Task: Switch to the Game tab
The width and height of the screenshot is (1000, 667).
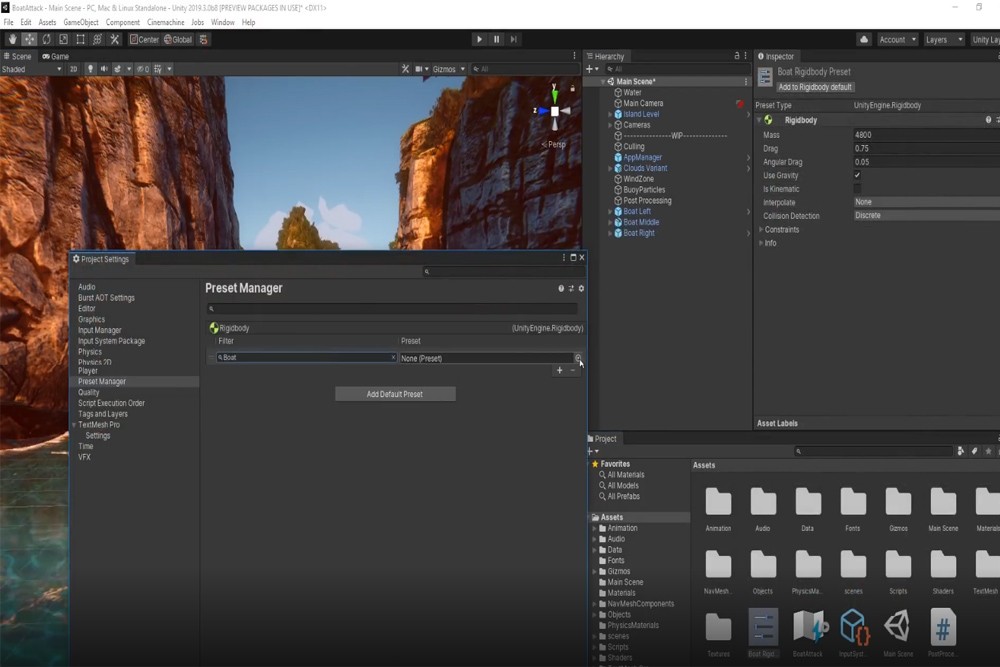Action: [x=55, y=56]
